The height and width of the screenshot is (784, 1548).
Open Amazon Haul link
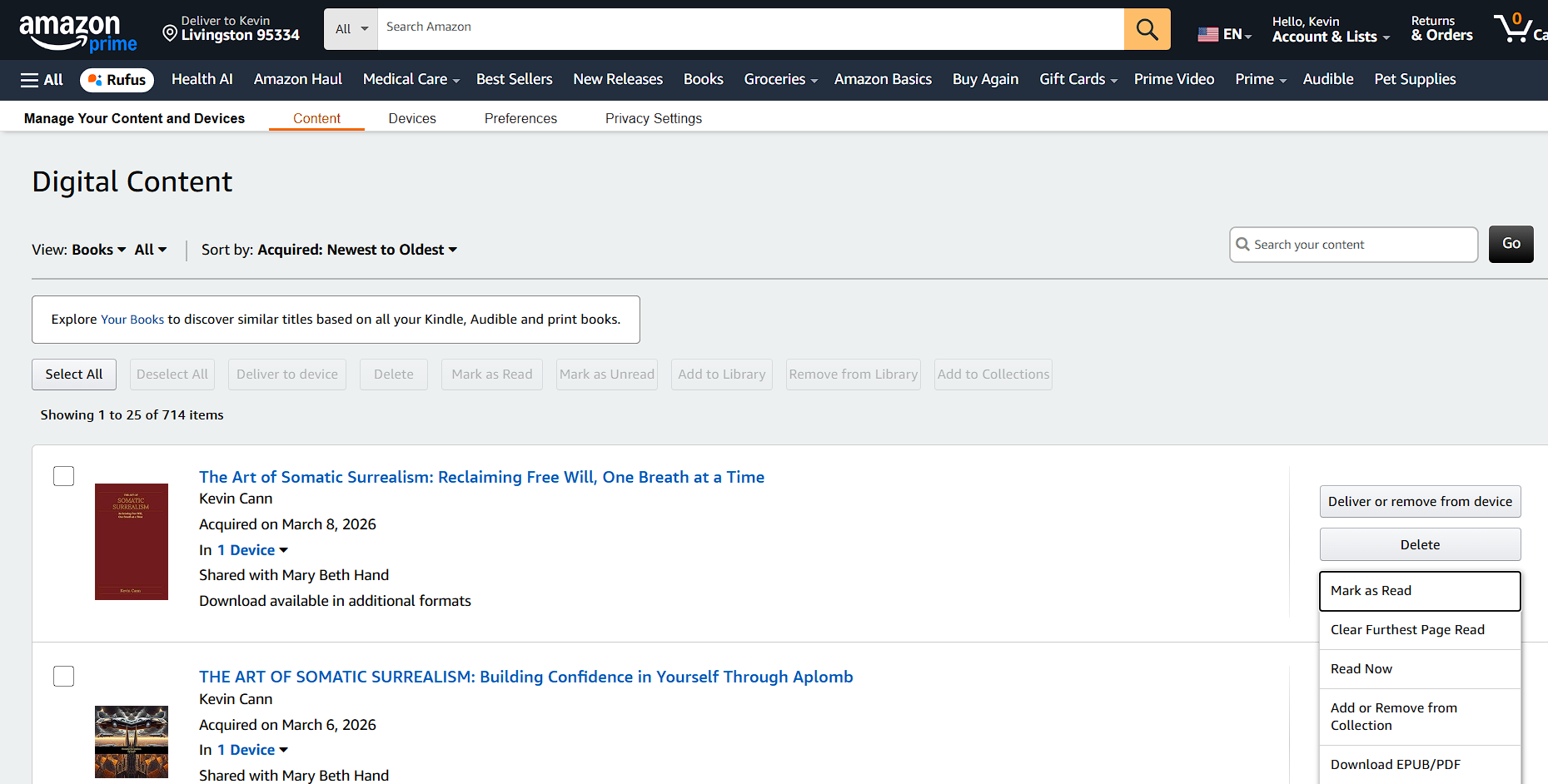point(298,79)
